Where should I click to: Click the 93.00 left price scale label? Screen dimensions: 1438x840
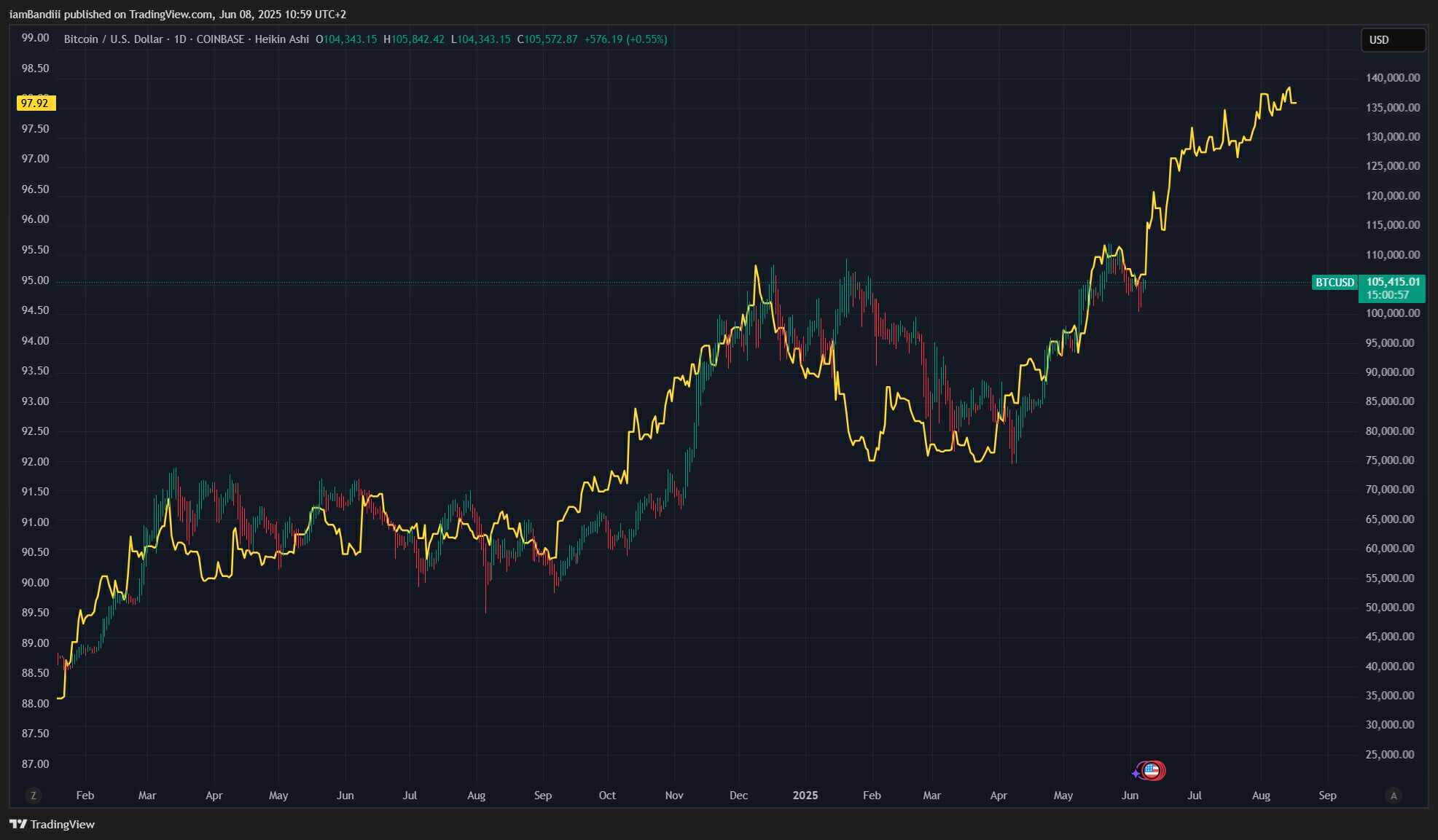[x=35, y=401]
